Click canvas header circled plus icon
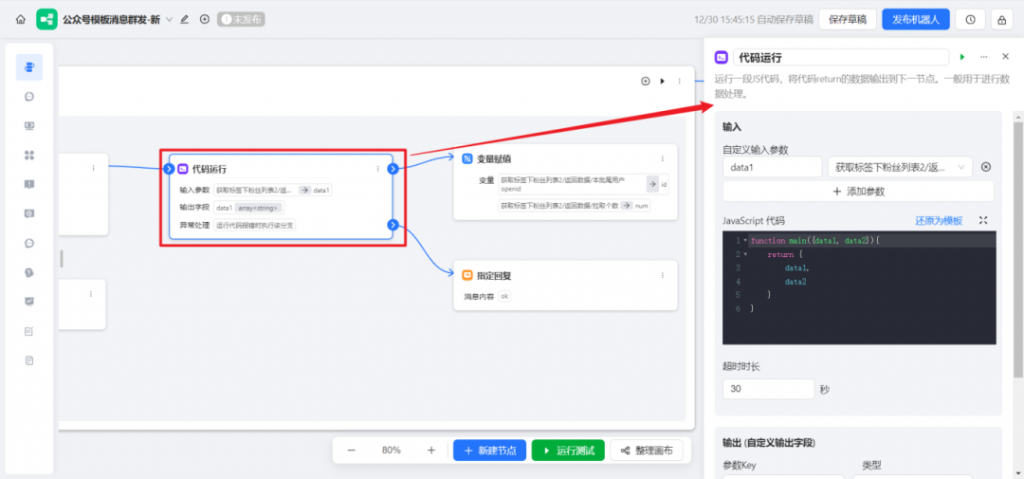 coord(645,81)
